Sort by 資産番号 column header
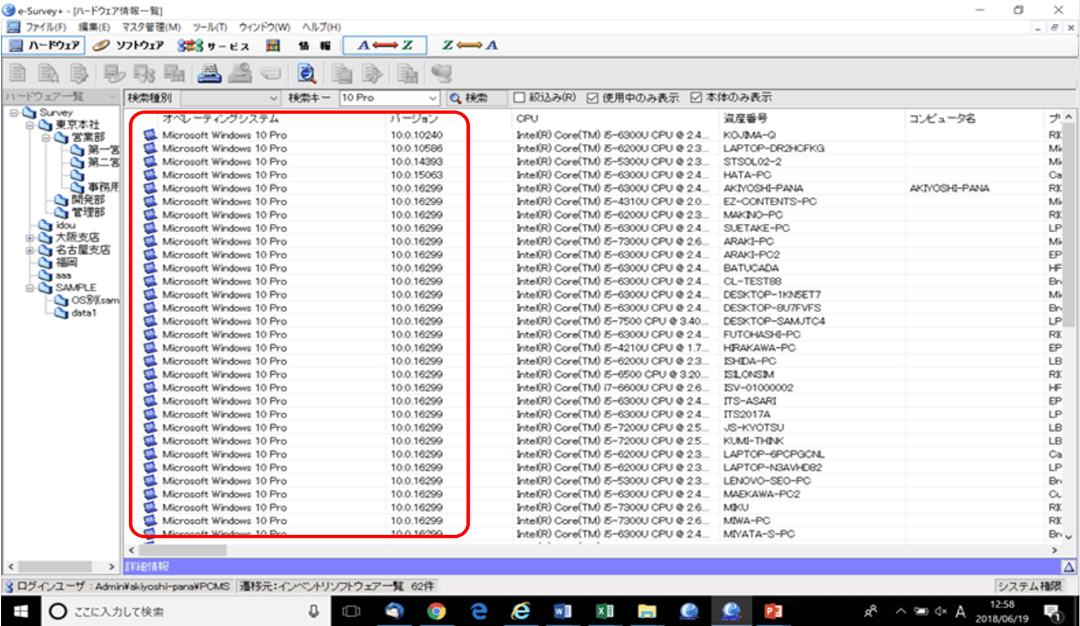The image size is (1080, 626). pyautogui.click(x=745, y=118)
